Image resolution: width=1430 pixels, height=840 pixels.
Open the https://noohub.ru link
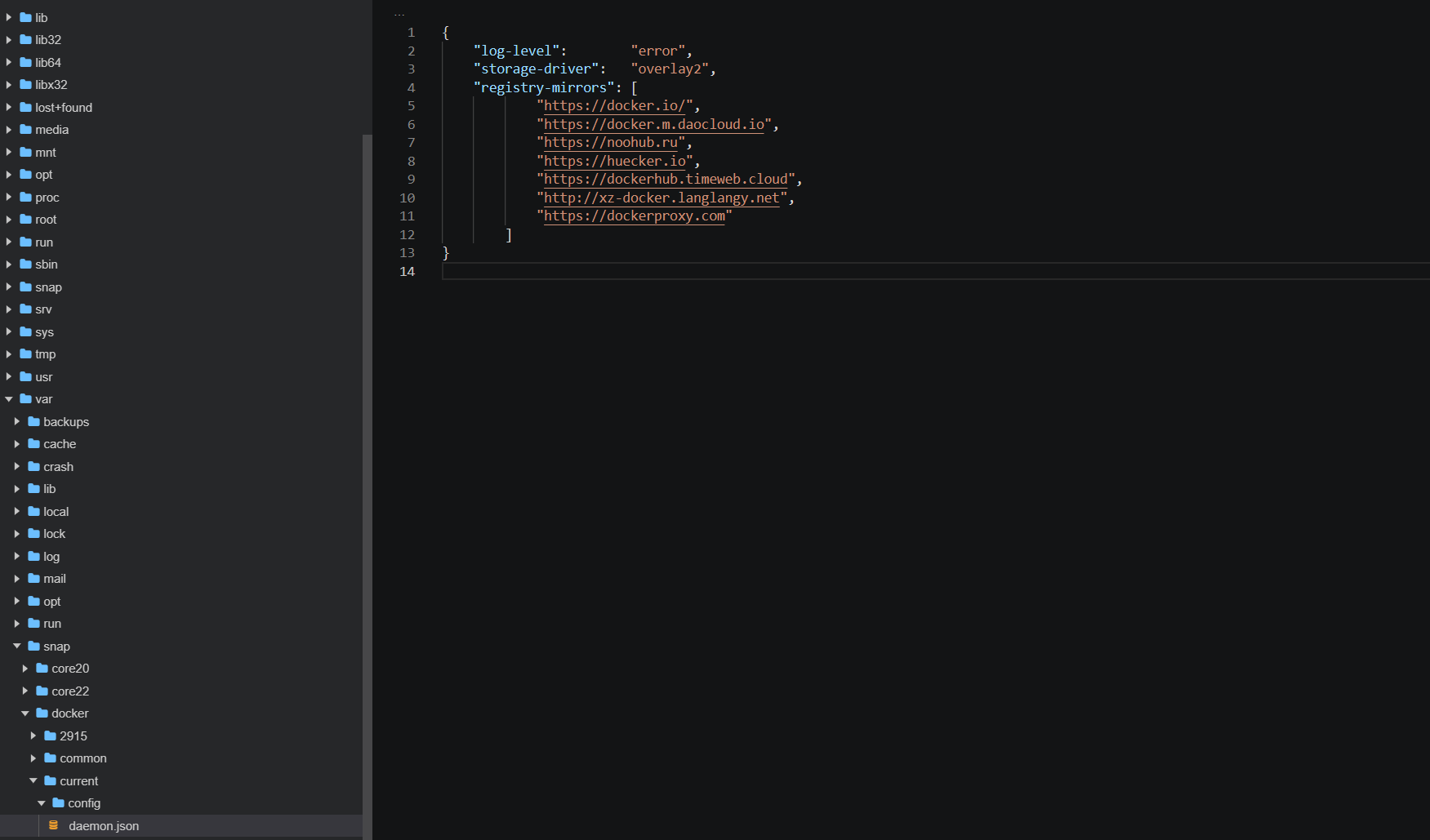611,143
